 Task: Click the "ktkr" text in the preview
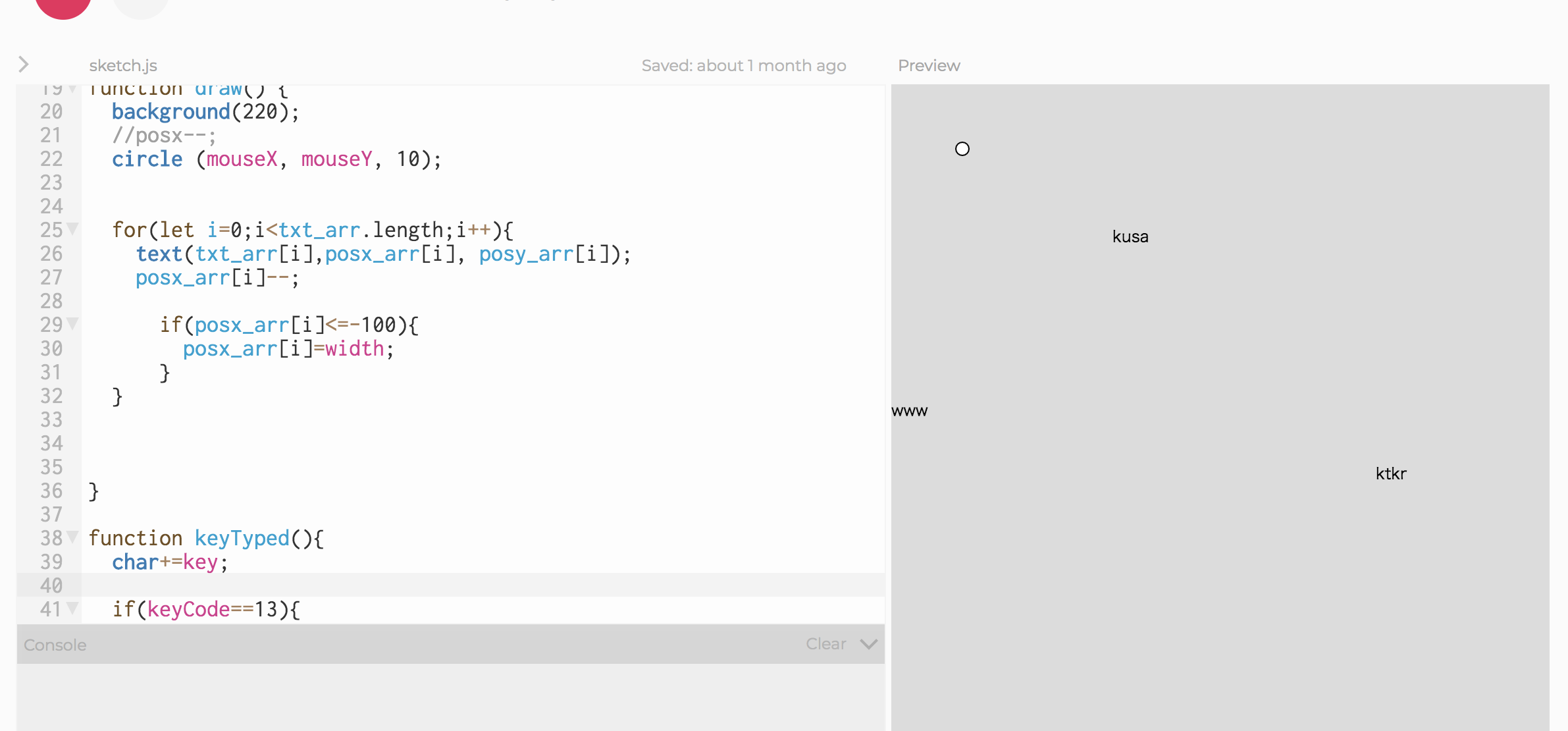coord(1391,474)
